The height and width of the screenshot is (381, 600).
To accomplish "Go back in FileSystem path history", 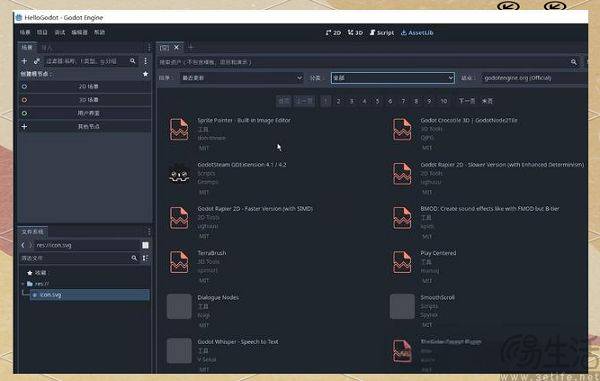I will (23, 245).
